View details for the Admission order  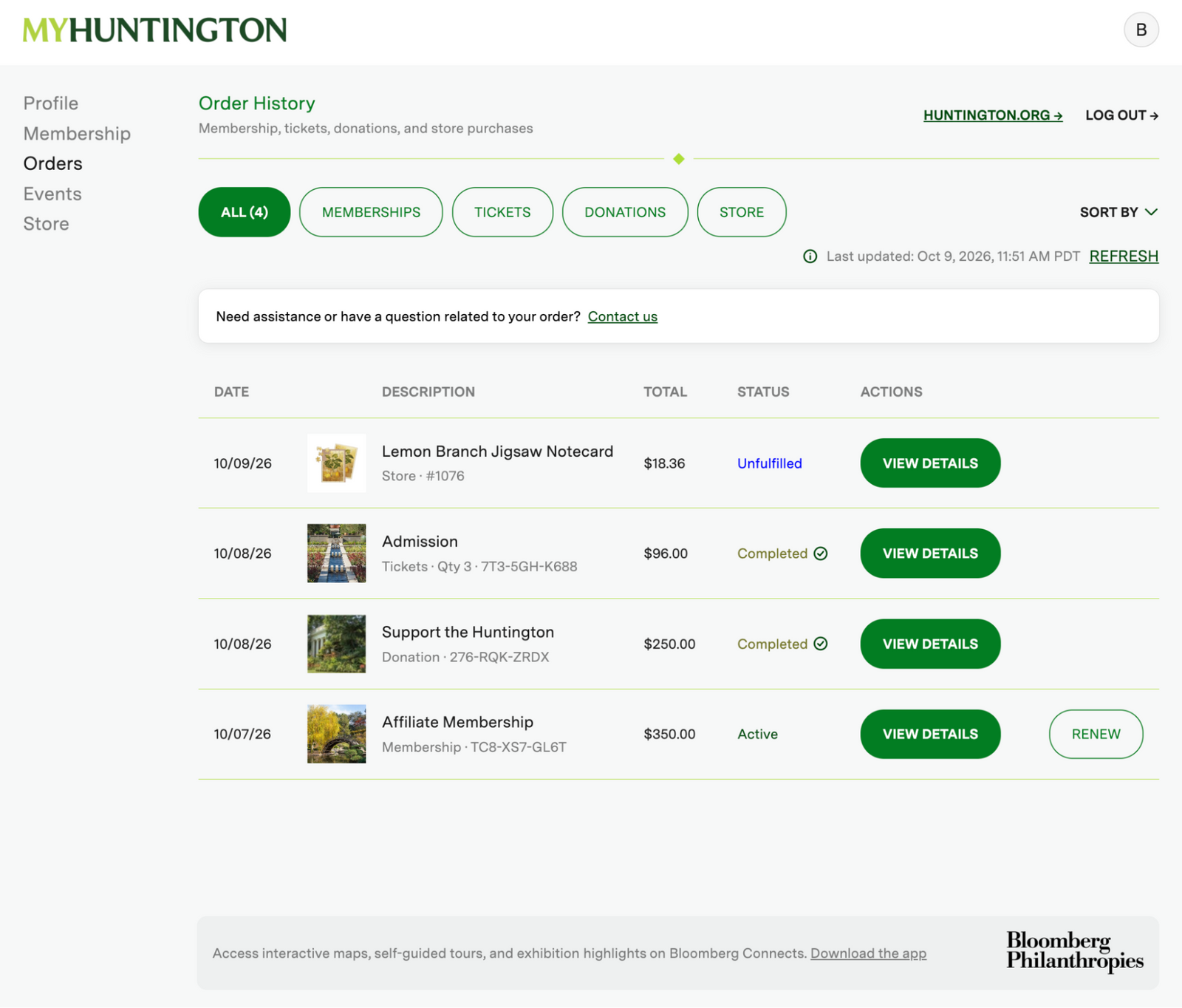tap(930, 554)
